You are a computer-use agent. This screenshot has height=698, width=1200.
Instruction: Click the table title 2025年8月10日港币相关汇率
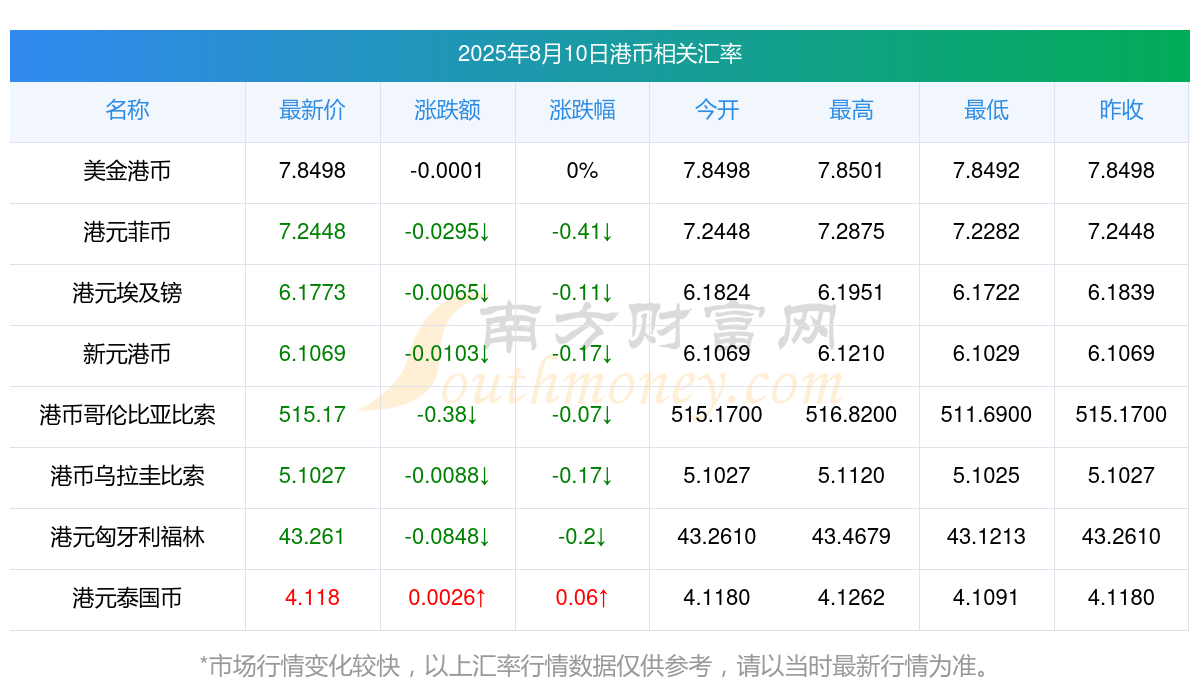pyautogui.click(x=600, y=54)
